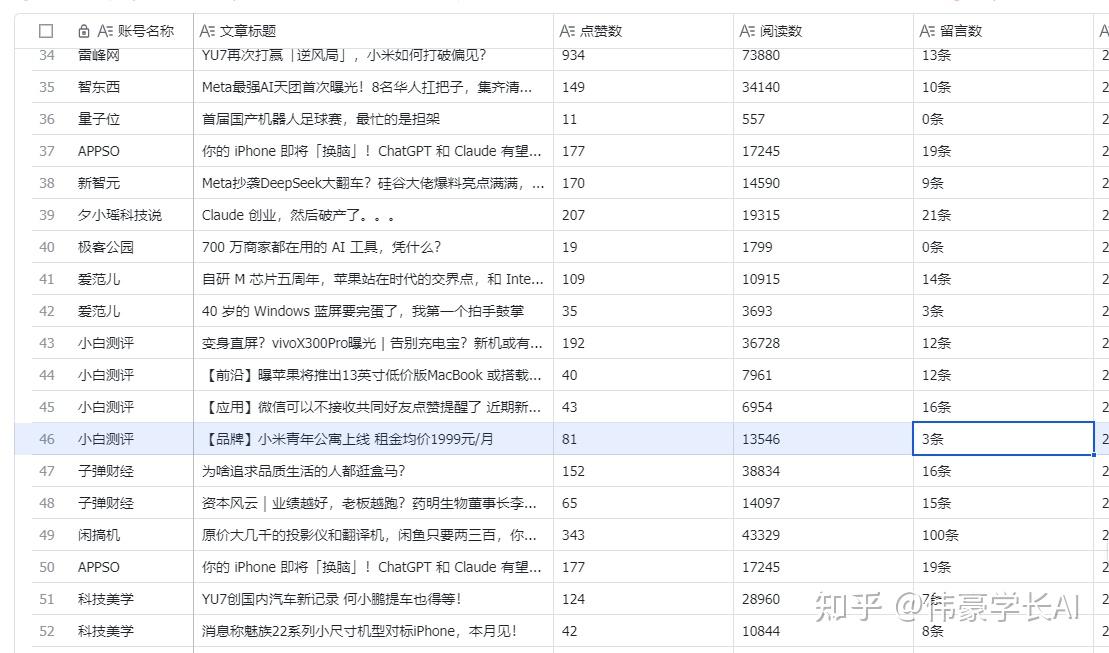The width and height of the screenshot is (1109, 653).
Task: Select the 阅读数 column header label
Action: coord(781,31)
